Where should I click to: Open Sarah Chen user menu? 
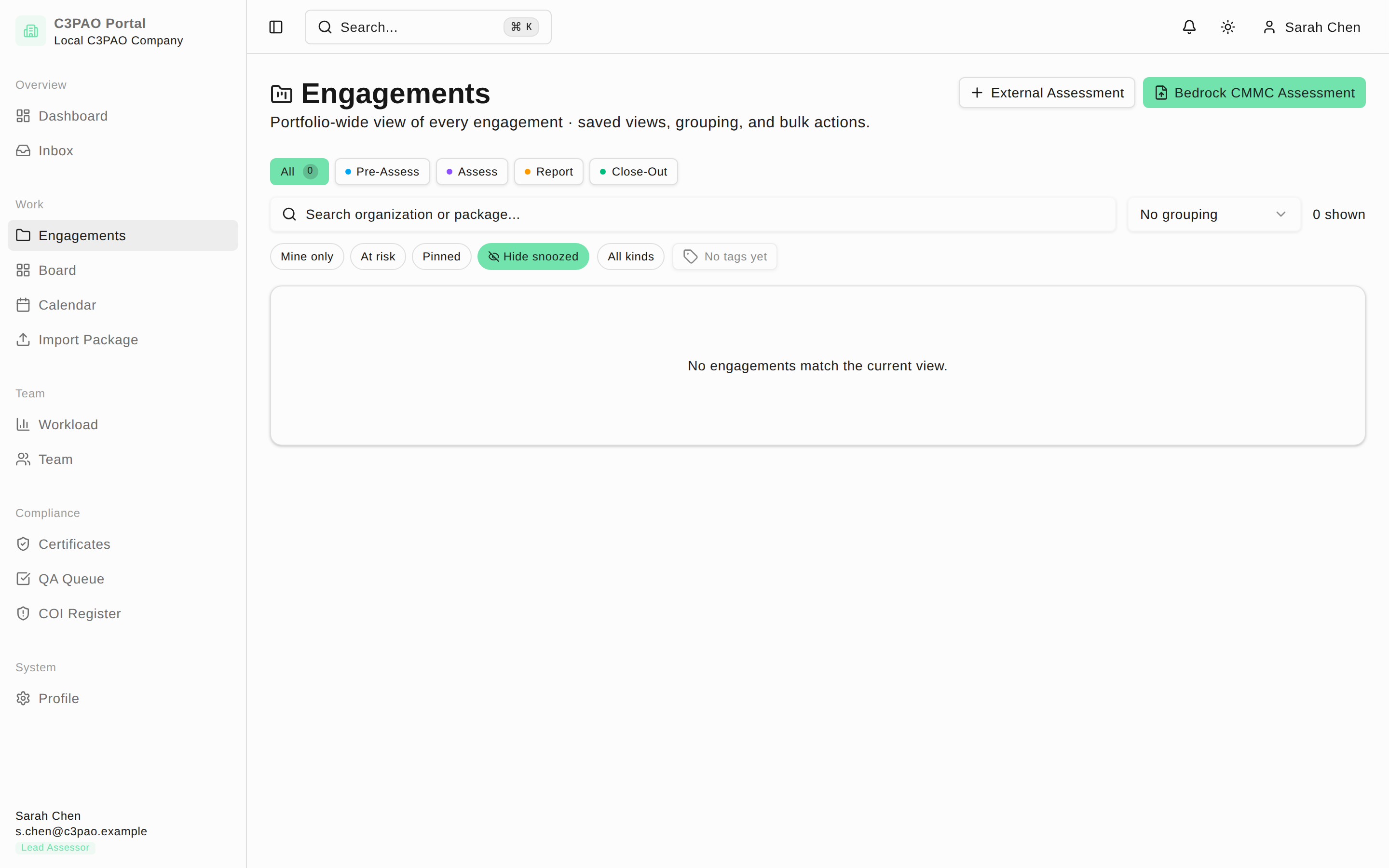pyautogui.click(x=1311, y=27)
